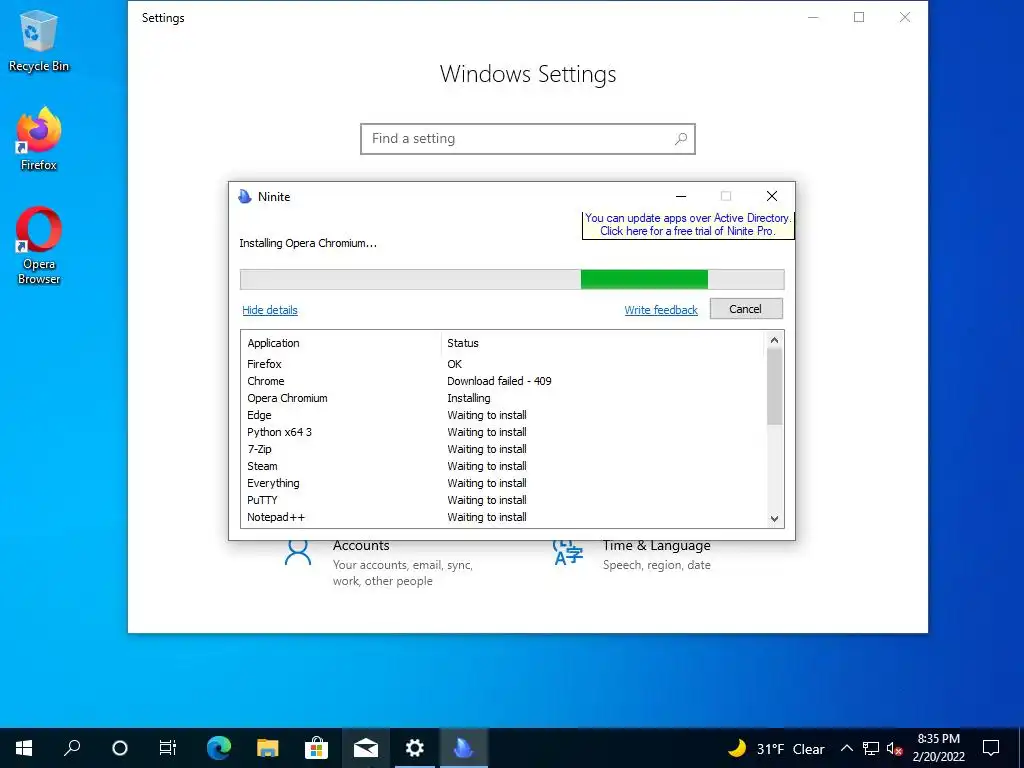
Task: Select the PuTTY row
Action: click(504, 500)
